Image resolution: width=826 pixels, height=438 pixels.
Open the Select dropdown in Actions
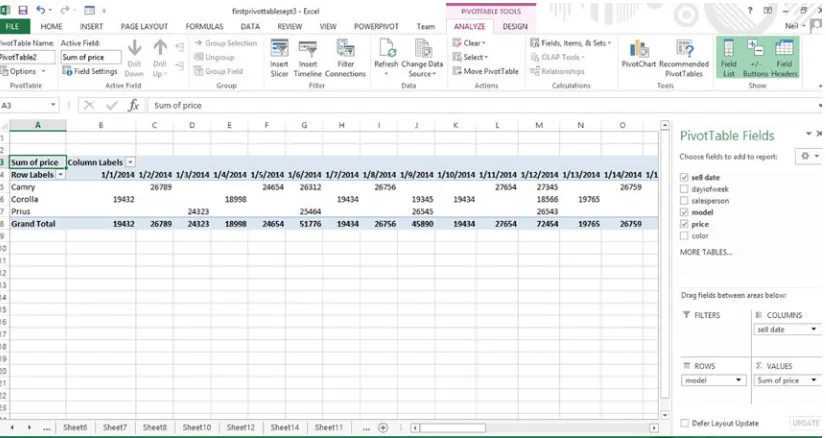[x=470, y=57]
